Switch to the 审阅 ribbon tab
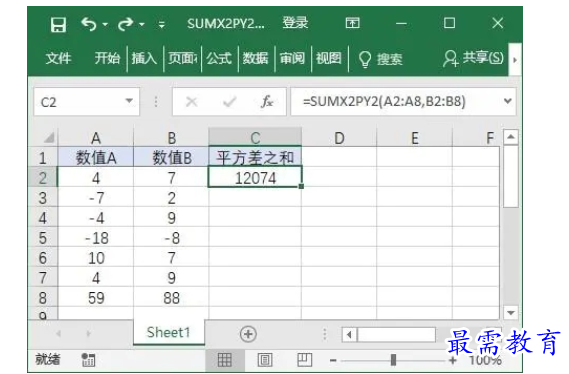Screen dimensions: 569x374 click(x=292, y=58)
